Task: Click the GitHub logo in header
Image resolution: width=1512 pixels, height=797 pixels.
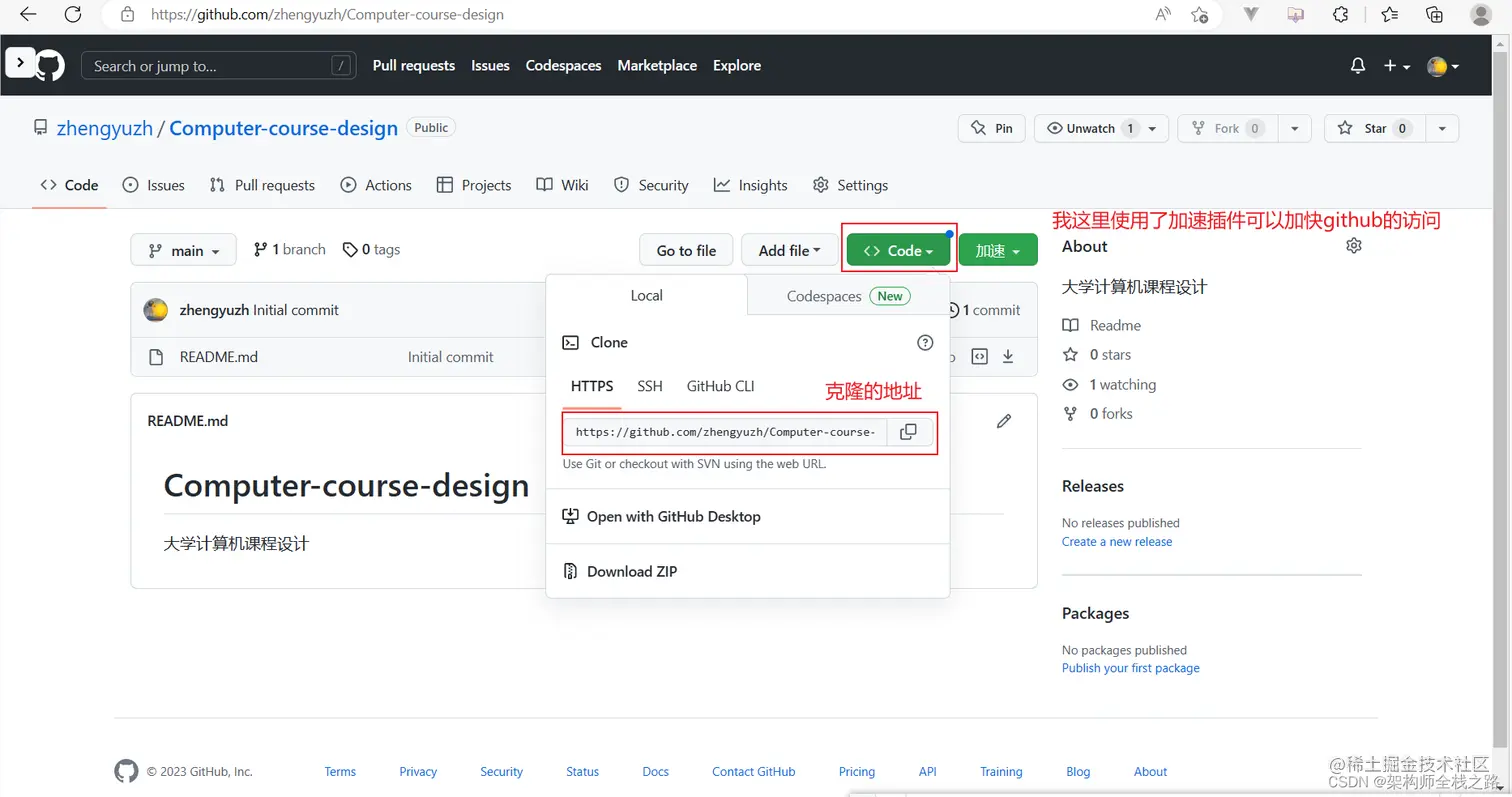Action: [x=50, y=66]
